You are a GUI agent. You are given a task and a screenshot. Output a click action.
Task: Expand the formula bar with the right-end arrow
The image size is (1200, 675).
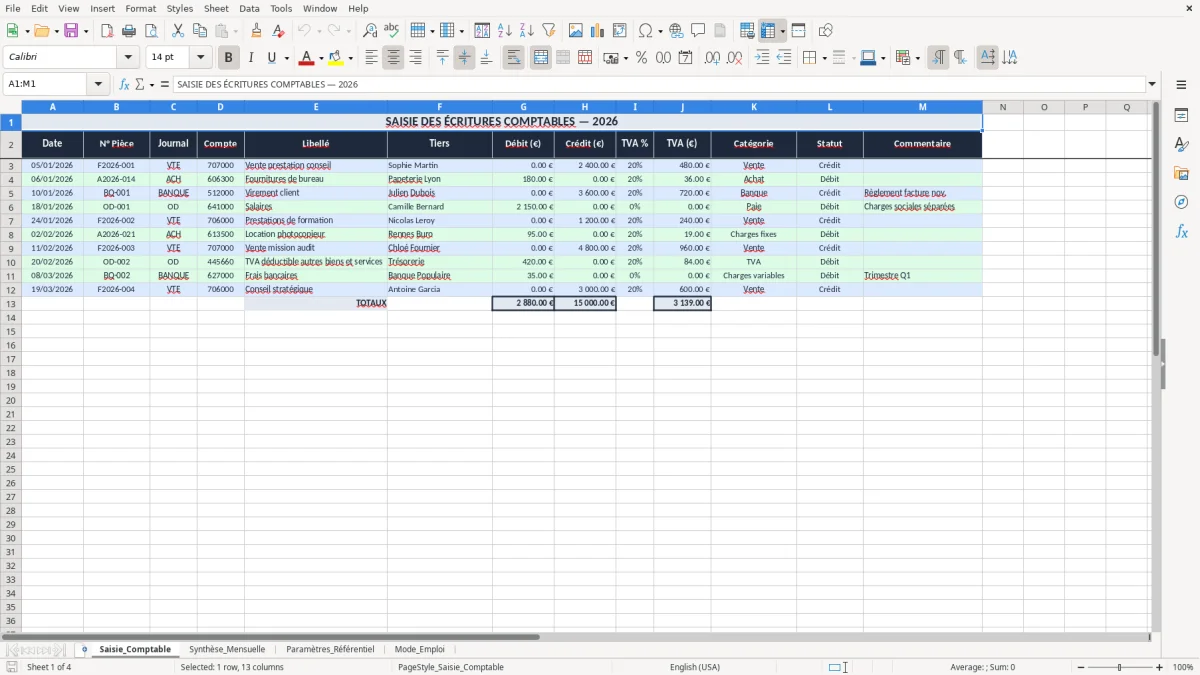click(1152, 84)
